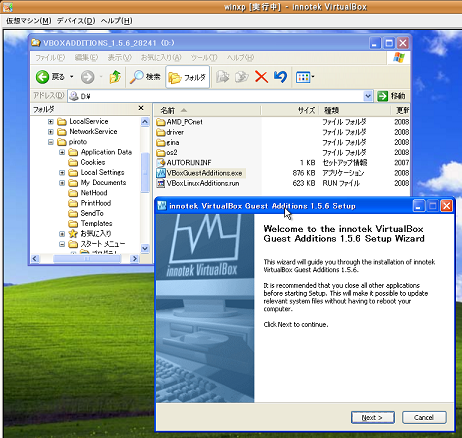Screen dimensions: 462x438
Task: Open ツール(T) menu in Explorer
Action: [x=204, y=58]
